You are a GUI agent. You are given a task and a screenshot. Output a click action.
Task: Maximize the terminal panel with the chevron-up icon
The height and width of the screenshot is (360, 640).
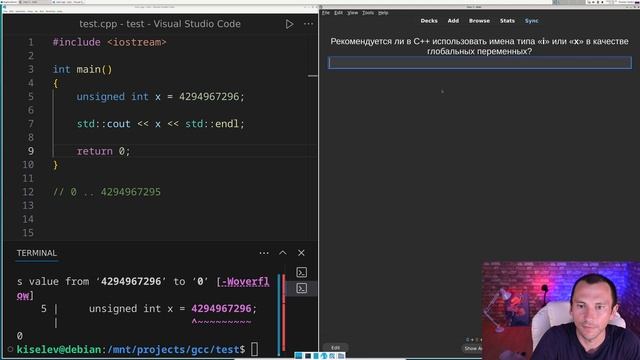(282, 253)
